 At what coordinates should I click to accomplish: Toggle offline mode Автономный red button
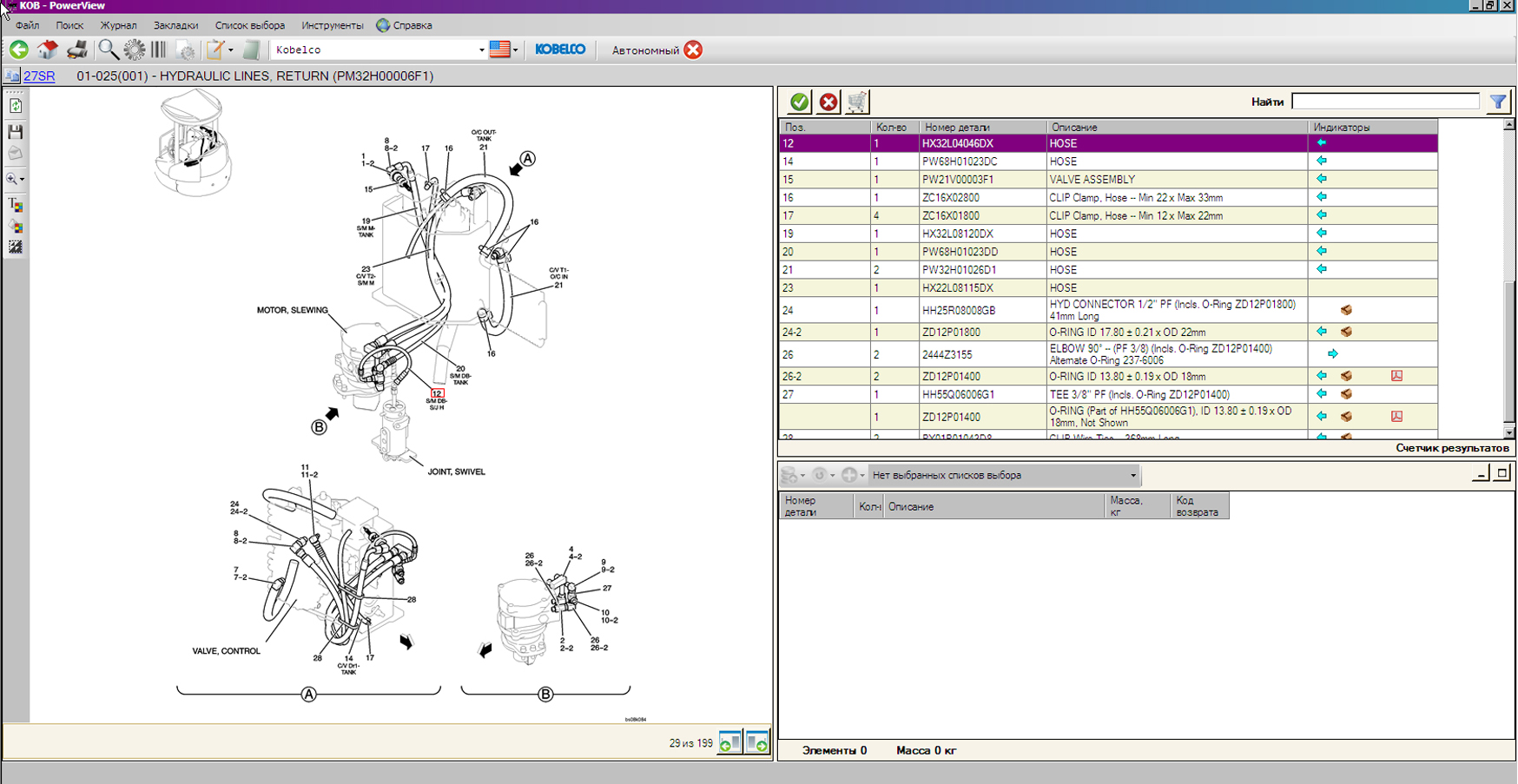coord(693,49)
